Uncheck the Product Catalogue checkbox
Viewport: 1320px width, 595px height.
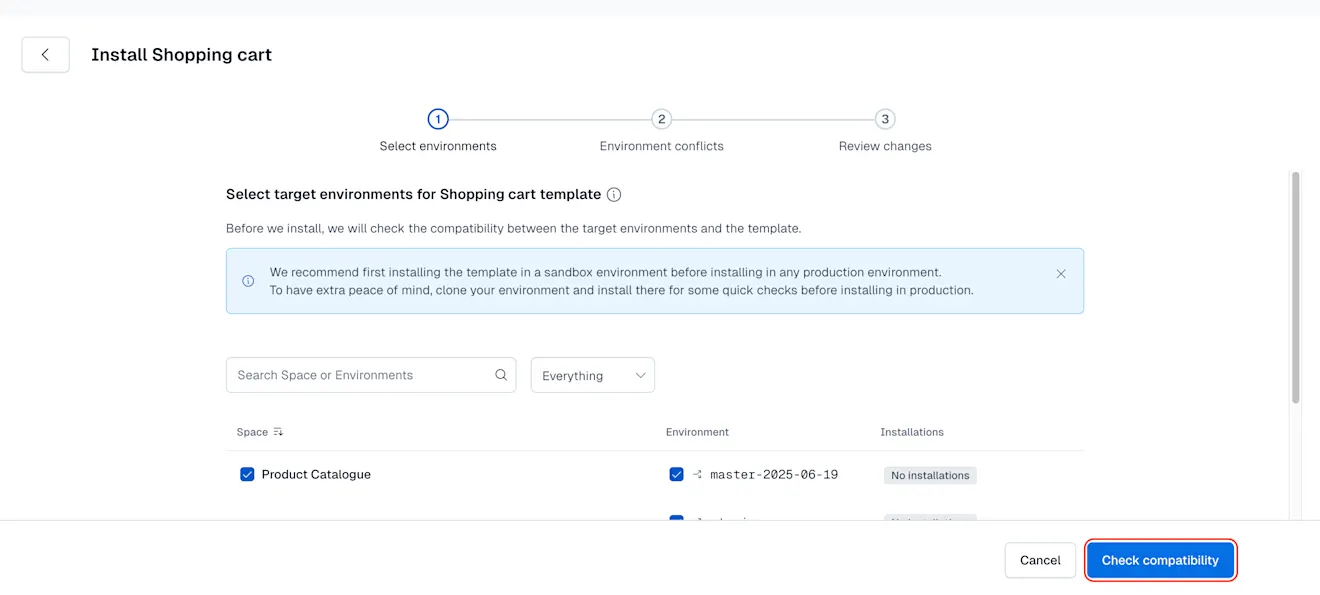pyautogui.click(x=246, y=474)
